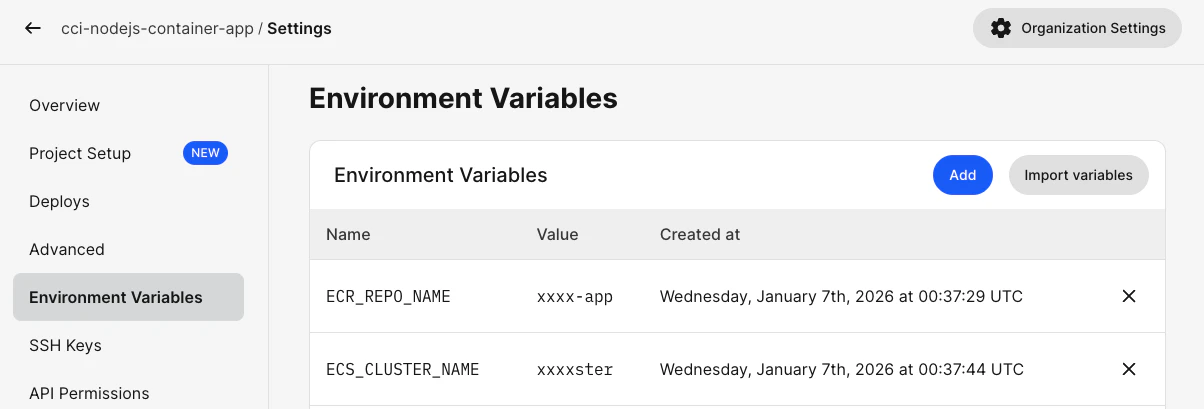
Task: Remove the ECS_CLUSTER_NAME variable
Action: 1129,369
